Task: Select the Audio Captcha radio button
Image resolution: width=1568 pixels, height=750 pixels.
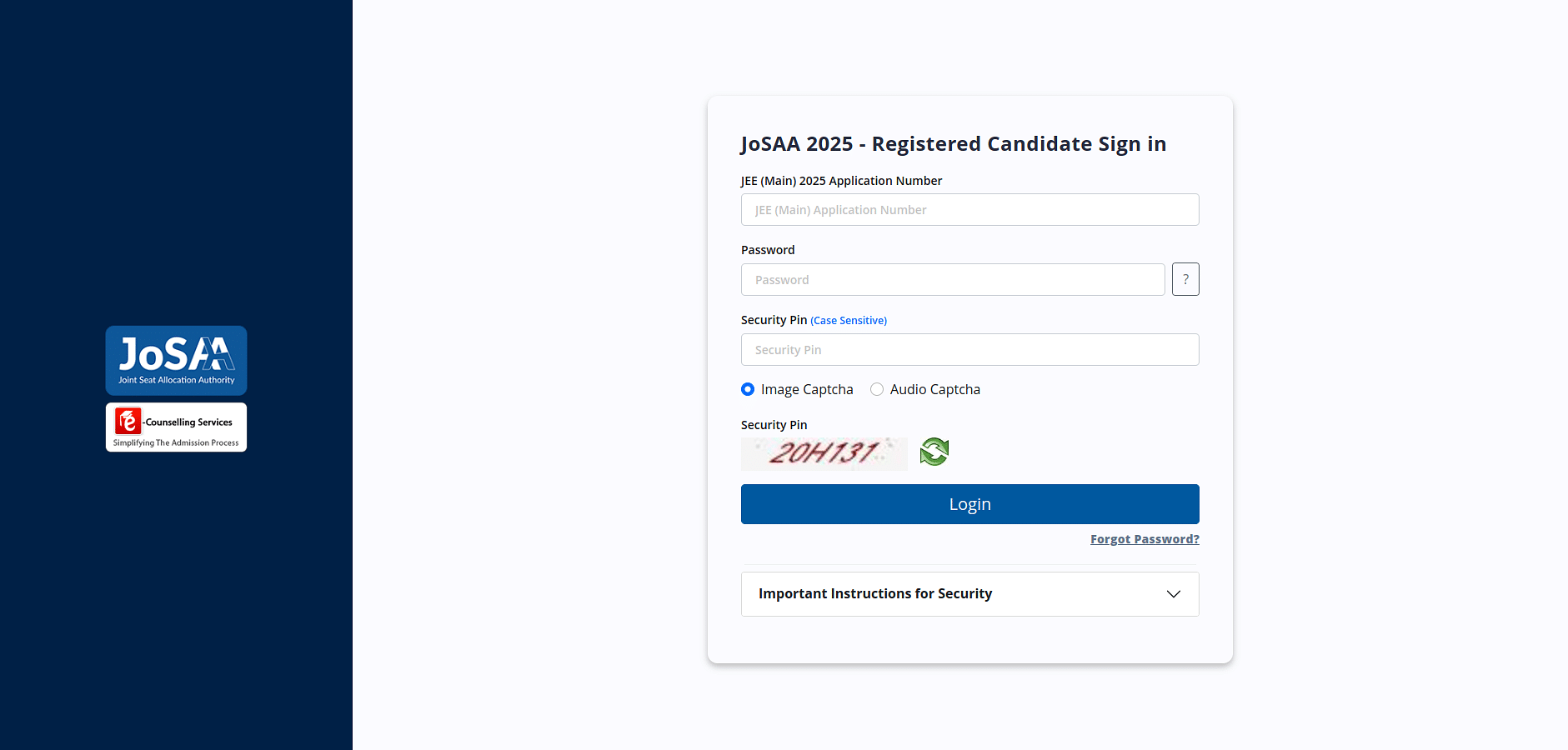Action: [877, 389]
